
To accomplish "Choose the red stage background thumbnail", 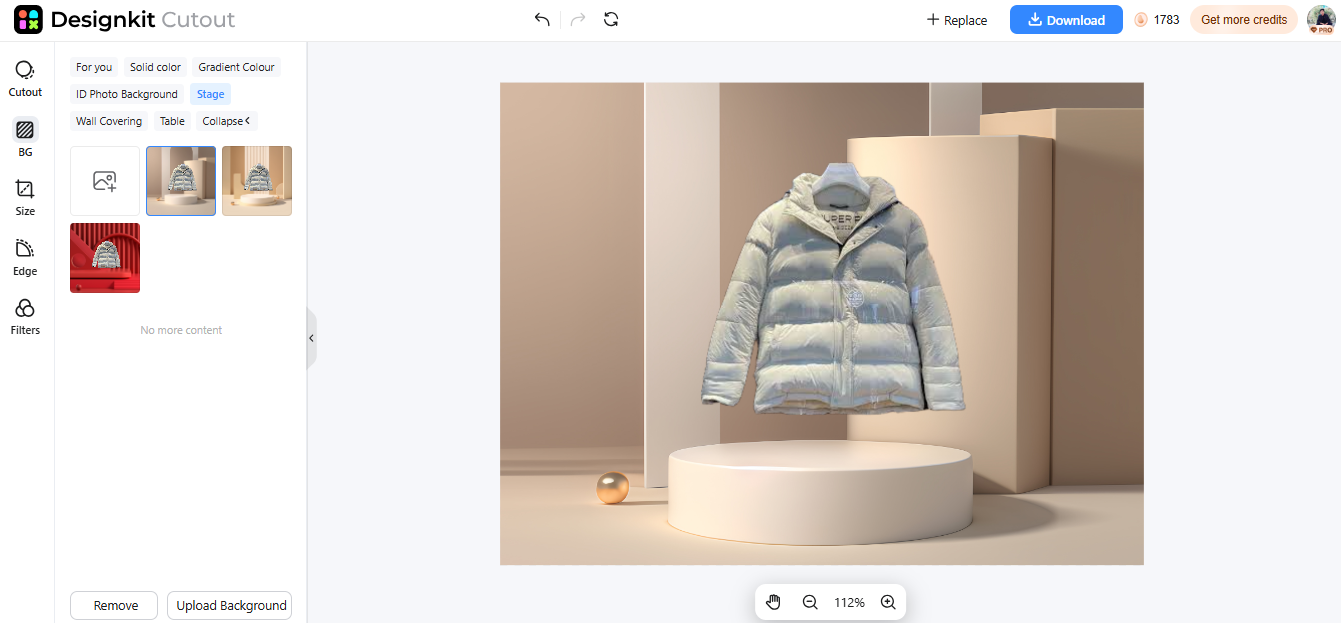I will (x=105, y=258).
